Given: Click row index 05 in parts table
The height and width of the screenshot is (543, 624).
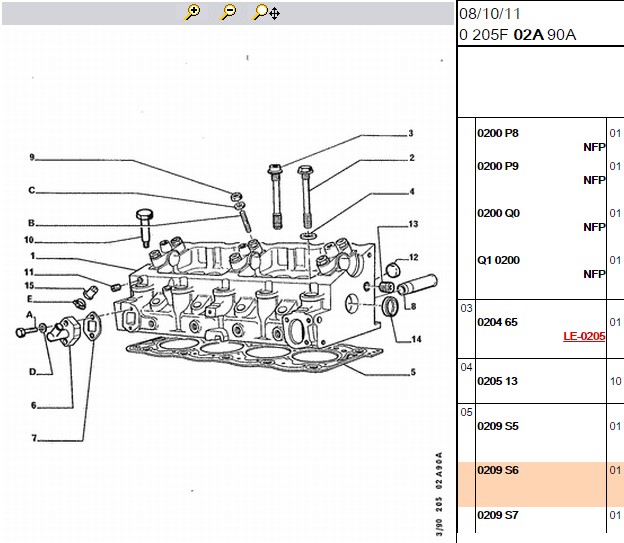Looking at the screenshot, I should (466, 412).
